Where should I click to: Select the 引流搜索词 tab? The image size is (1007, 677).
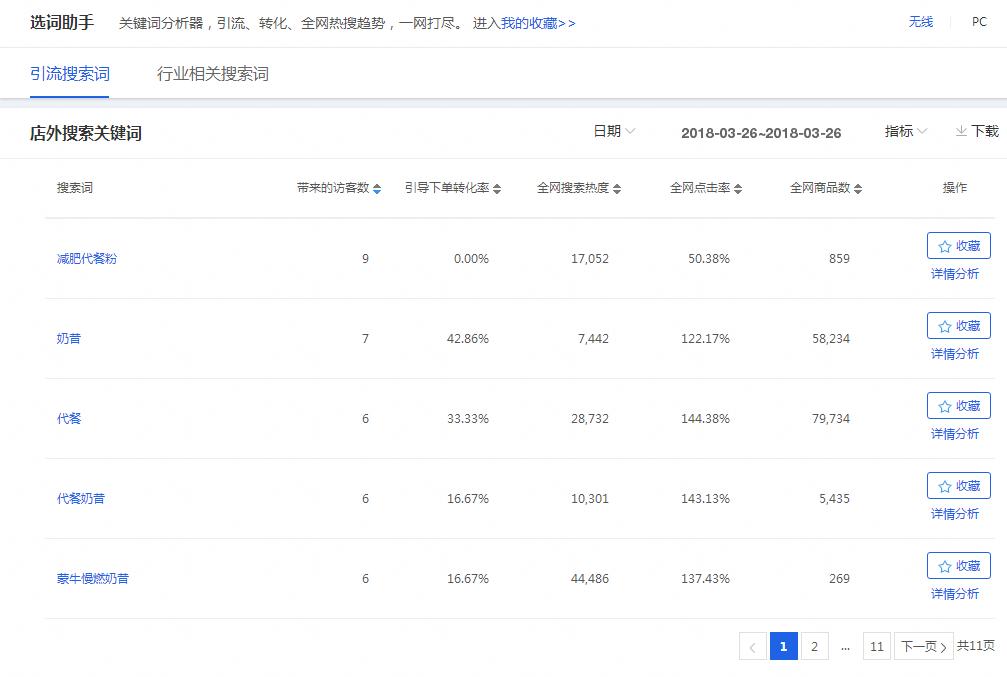coord(71,73)
